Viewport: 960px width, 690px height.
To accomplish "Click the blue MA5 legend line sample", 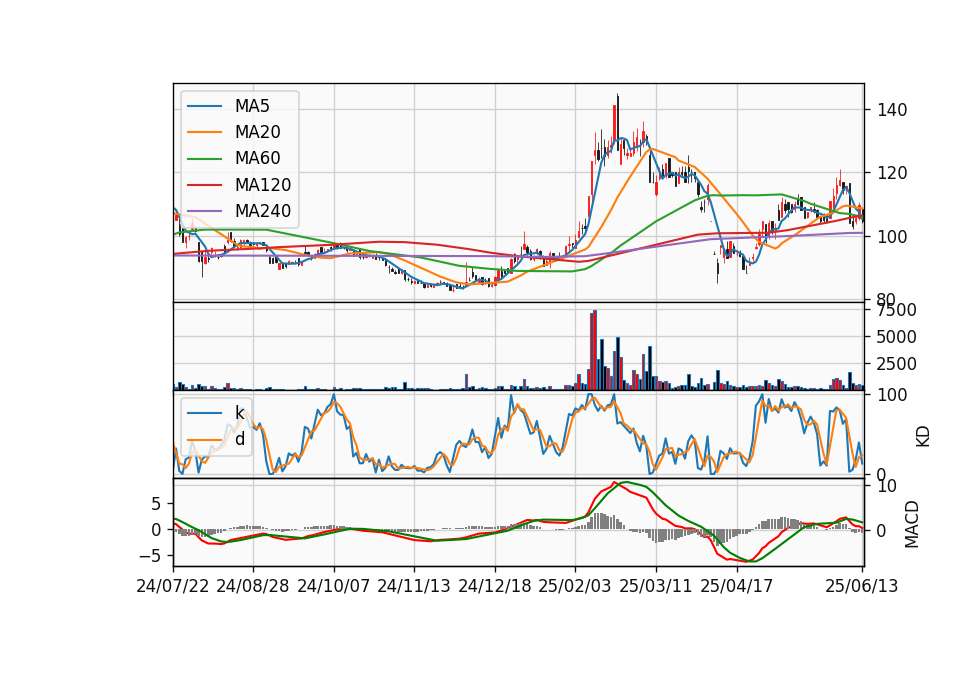I will tap(204, 106).
